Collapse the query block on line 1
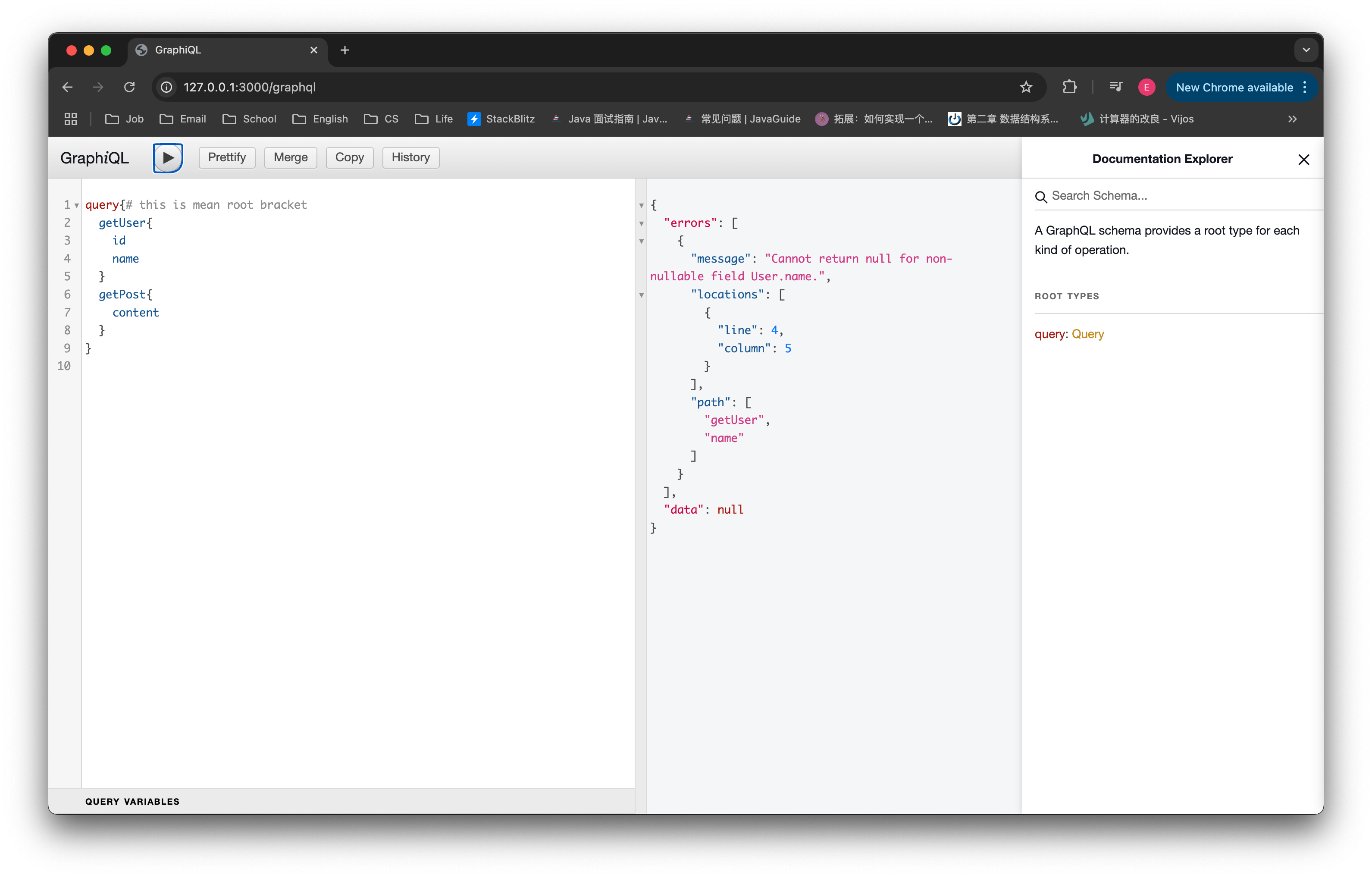The image size is (1372, 878). pos(76,205)
